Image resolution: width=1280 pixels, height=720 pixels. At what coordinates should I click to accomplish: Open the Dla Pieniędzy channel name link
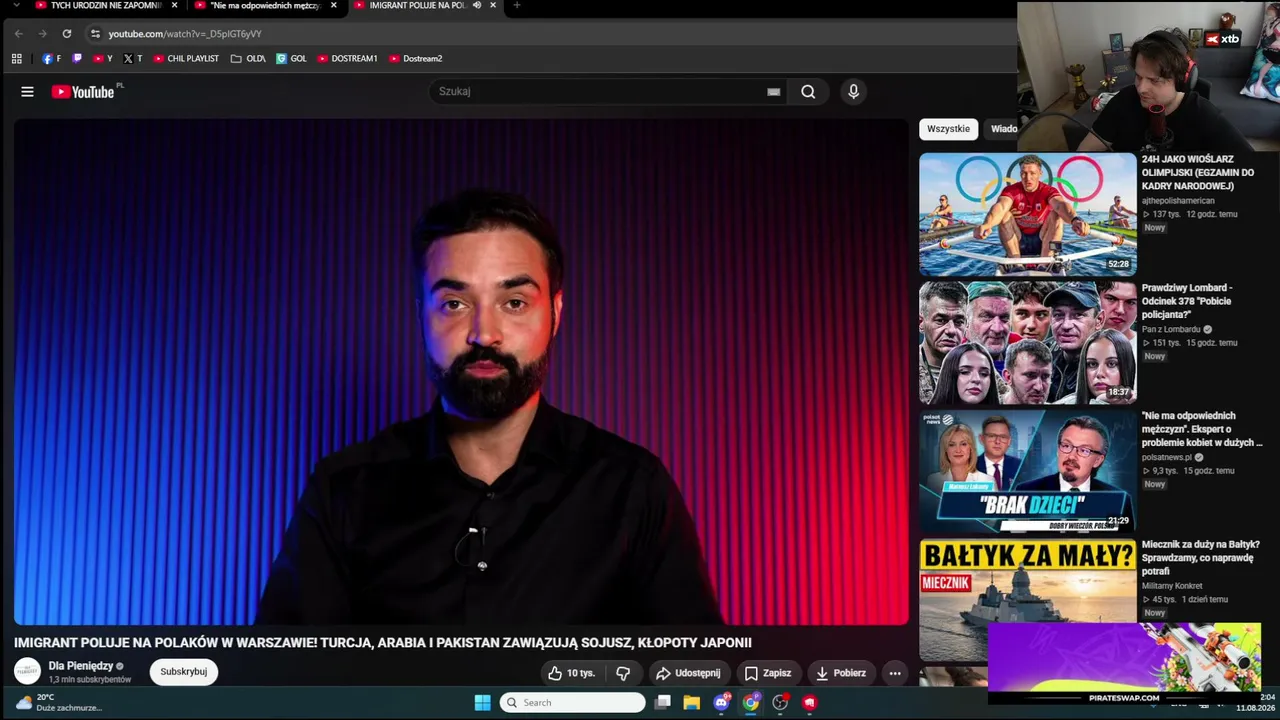point(81,666)
